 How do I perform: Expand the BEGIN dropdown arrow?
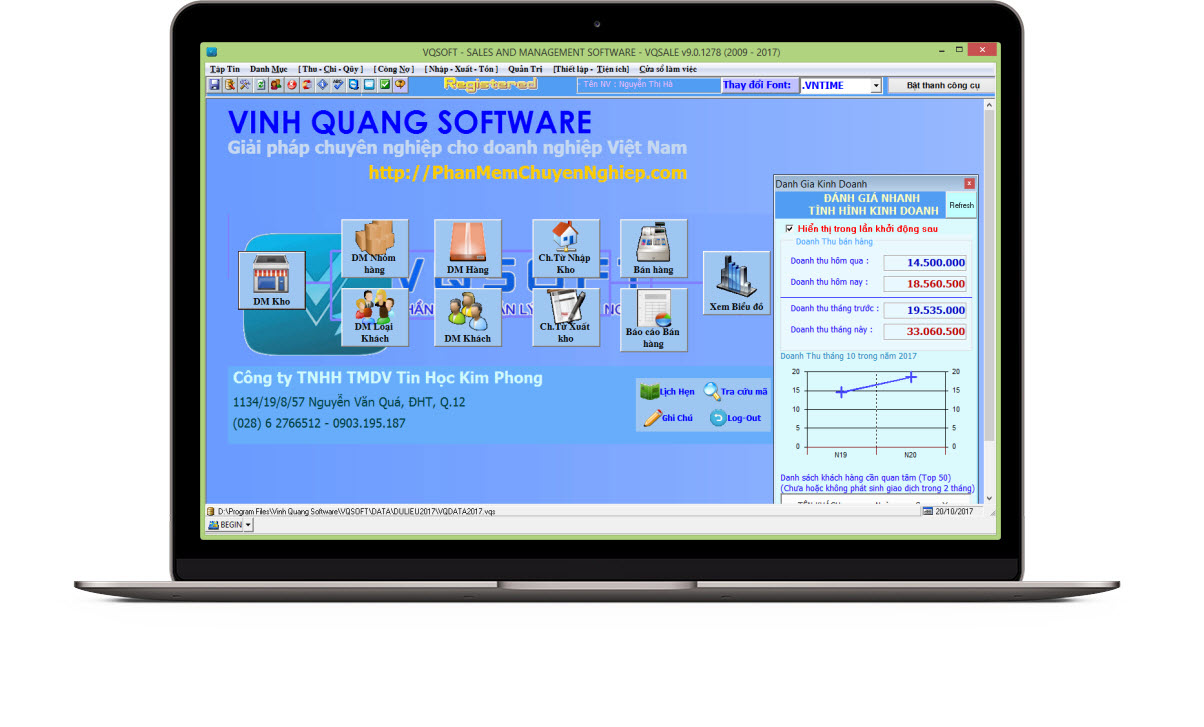point(248,525)
